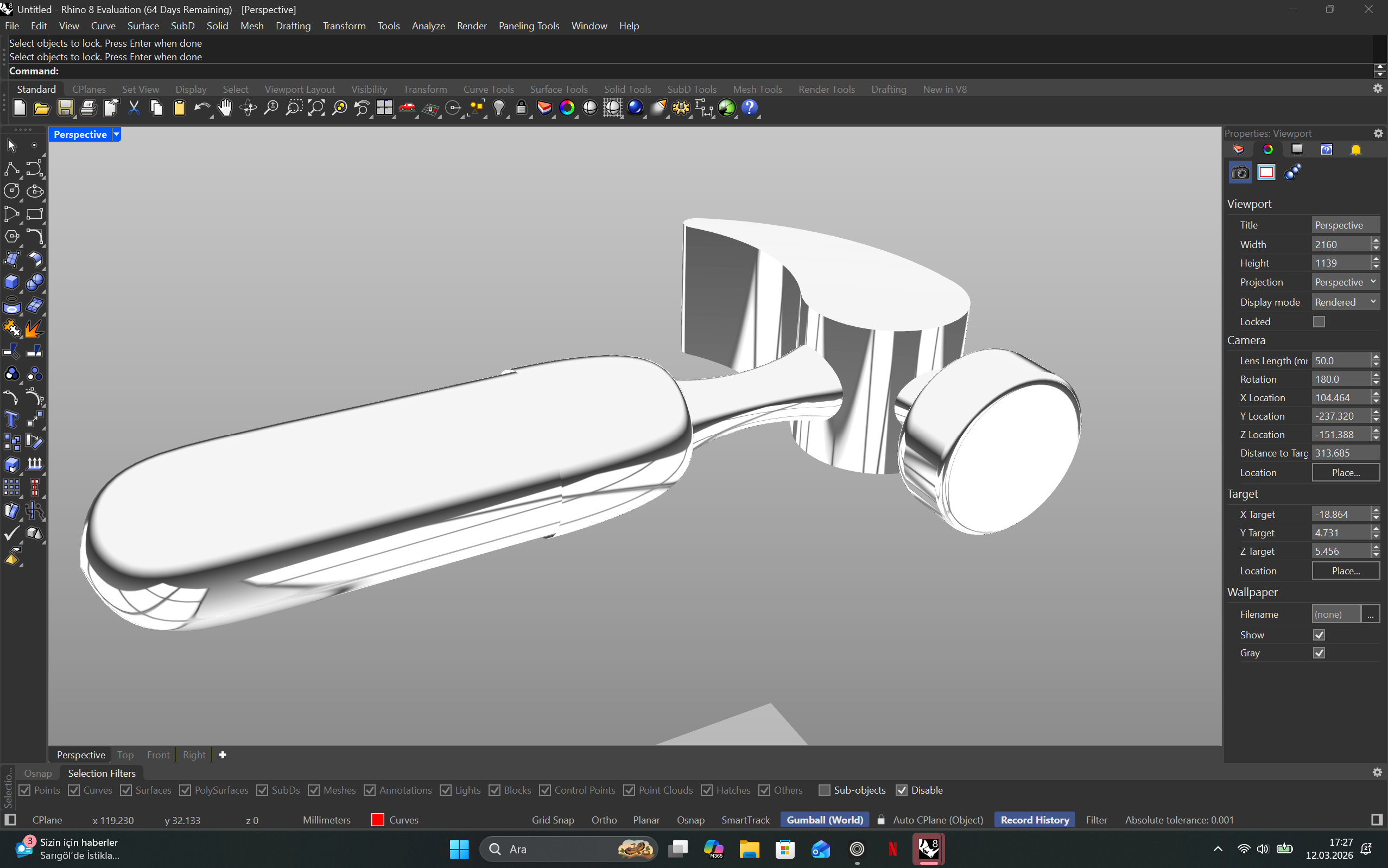
Task: Open the Projection dropdown
Action: (1345, 282)
